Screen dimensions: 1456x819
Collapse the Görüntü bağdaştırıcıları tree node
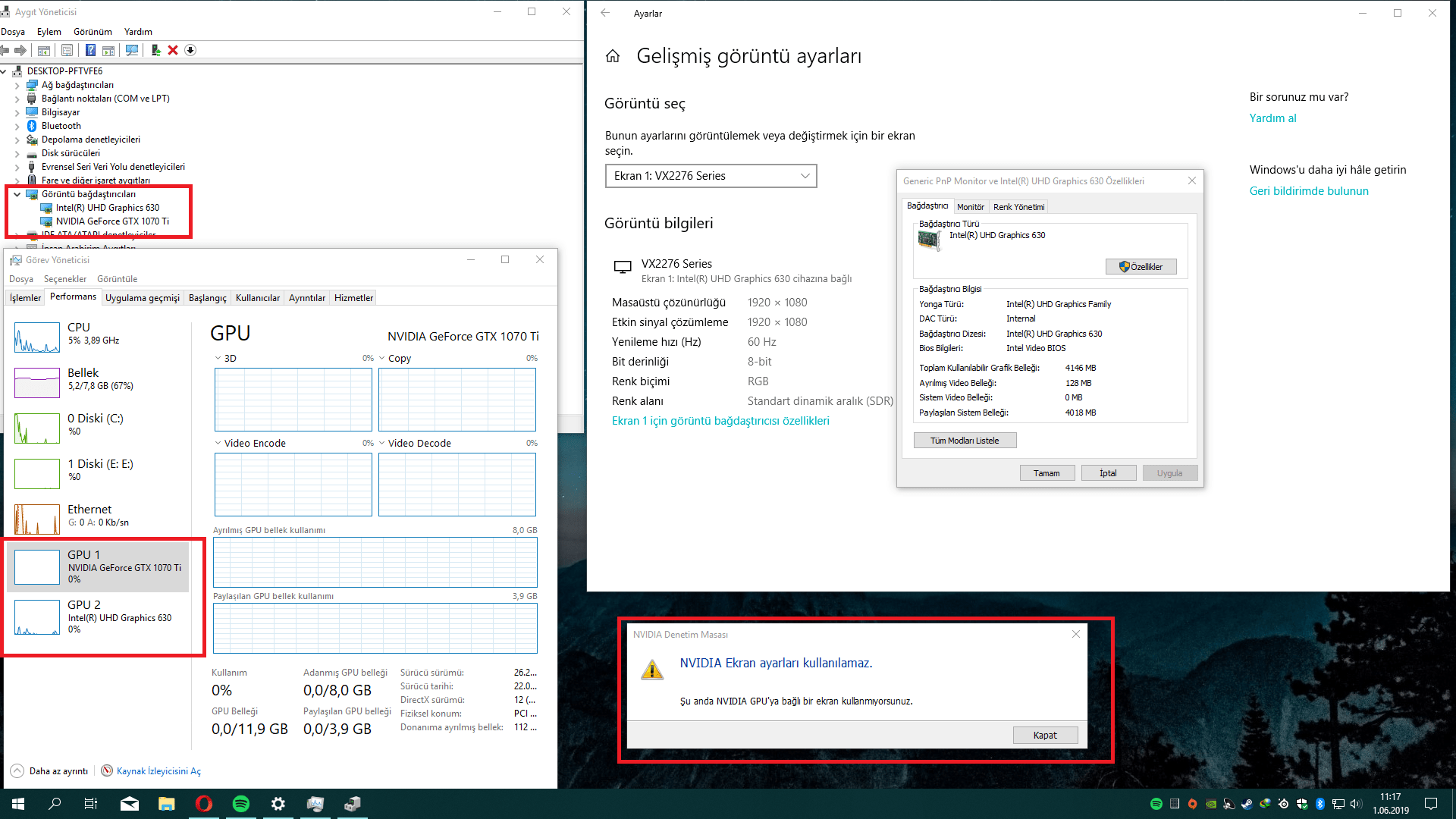point(17,194)
